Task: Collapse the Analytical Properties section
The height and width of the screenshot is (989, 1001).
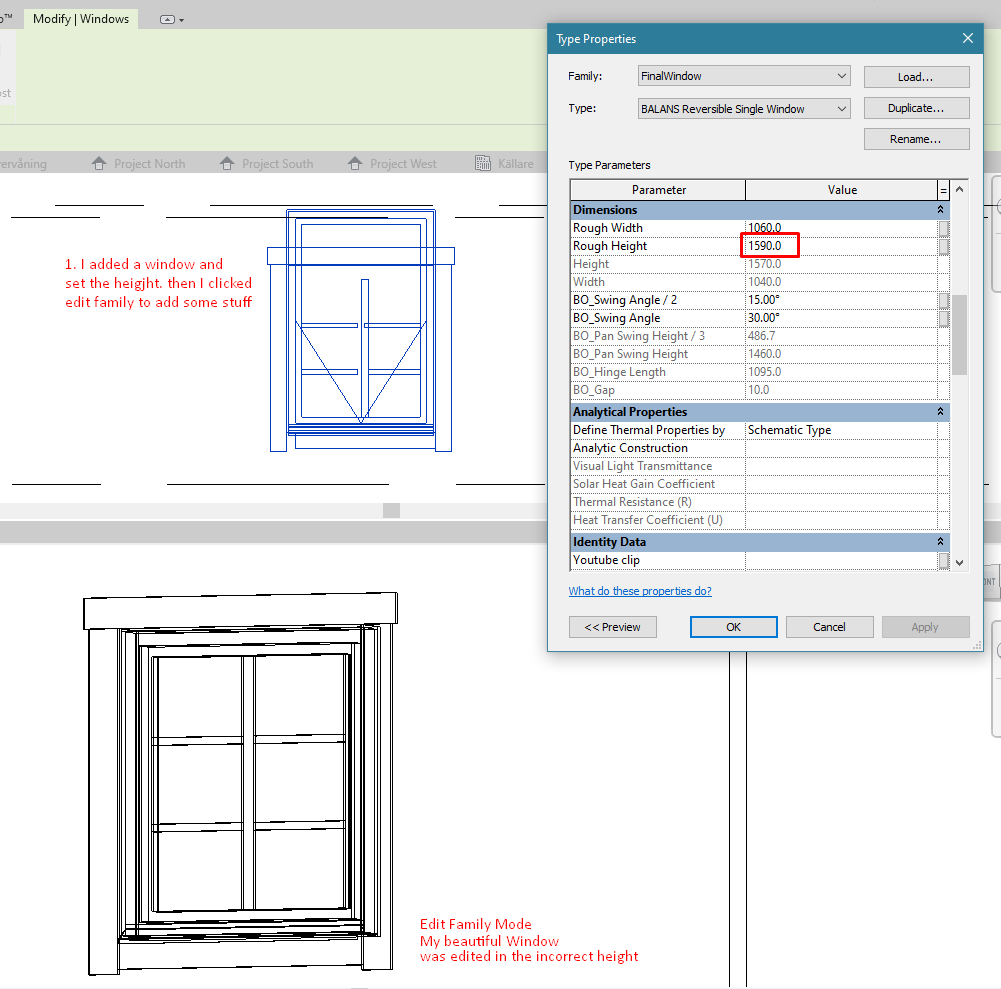Action: 940,411
